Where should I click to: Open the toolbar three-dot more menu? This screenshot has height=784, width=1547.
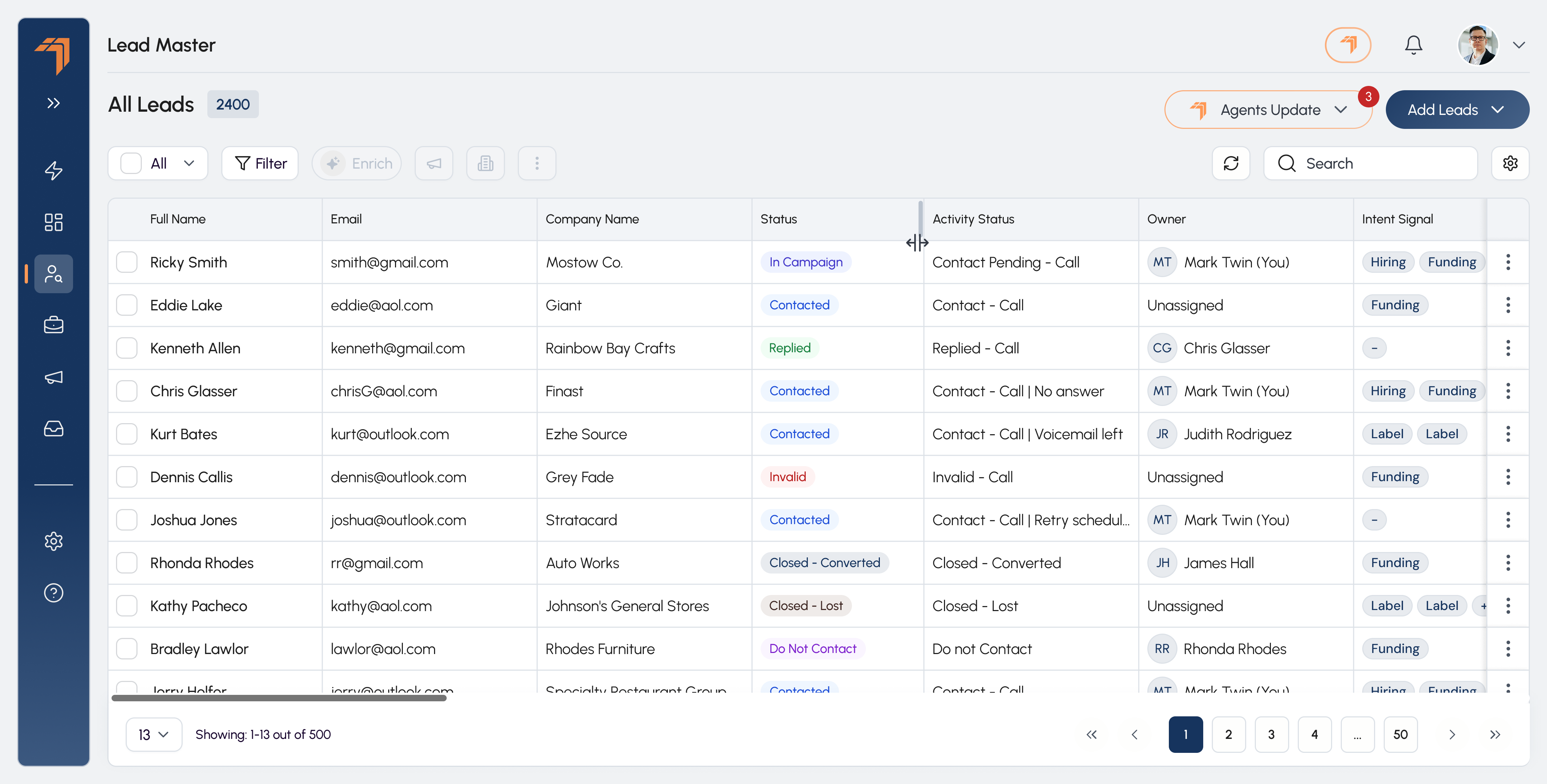(x=537, y=163)
